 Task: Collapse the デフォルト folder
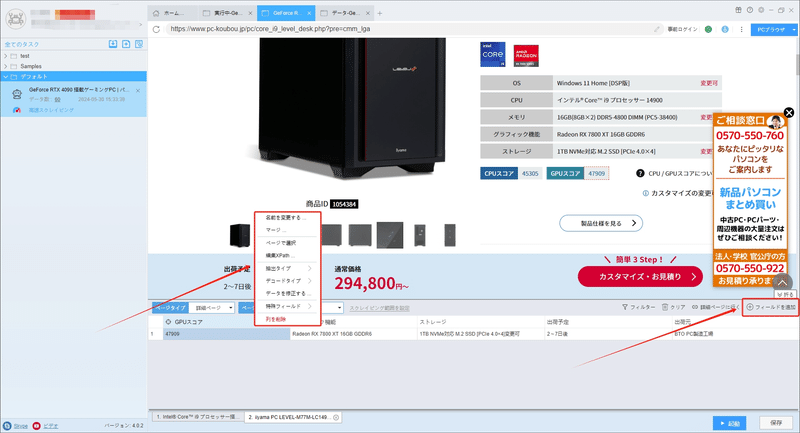pyautogui.click(x=6, y=77)
